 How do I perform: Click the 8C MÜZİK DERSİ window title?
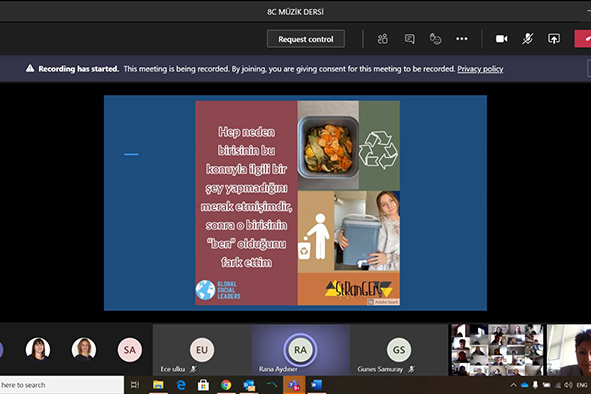tap(296, 12)
